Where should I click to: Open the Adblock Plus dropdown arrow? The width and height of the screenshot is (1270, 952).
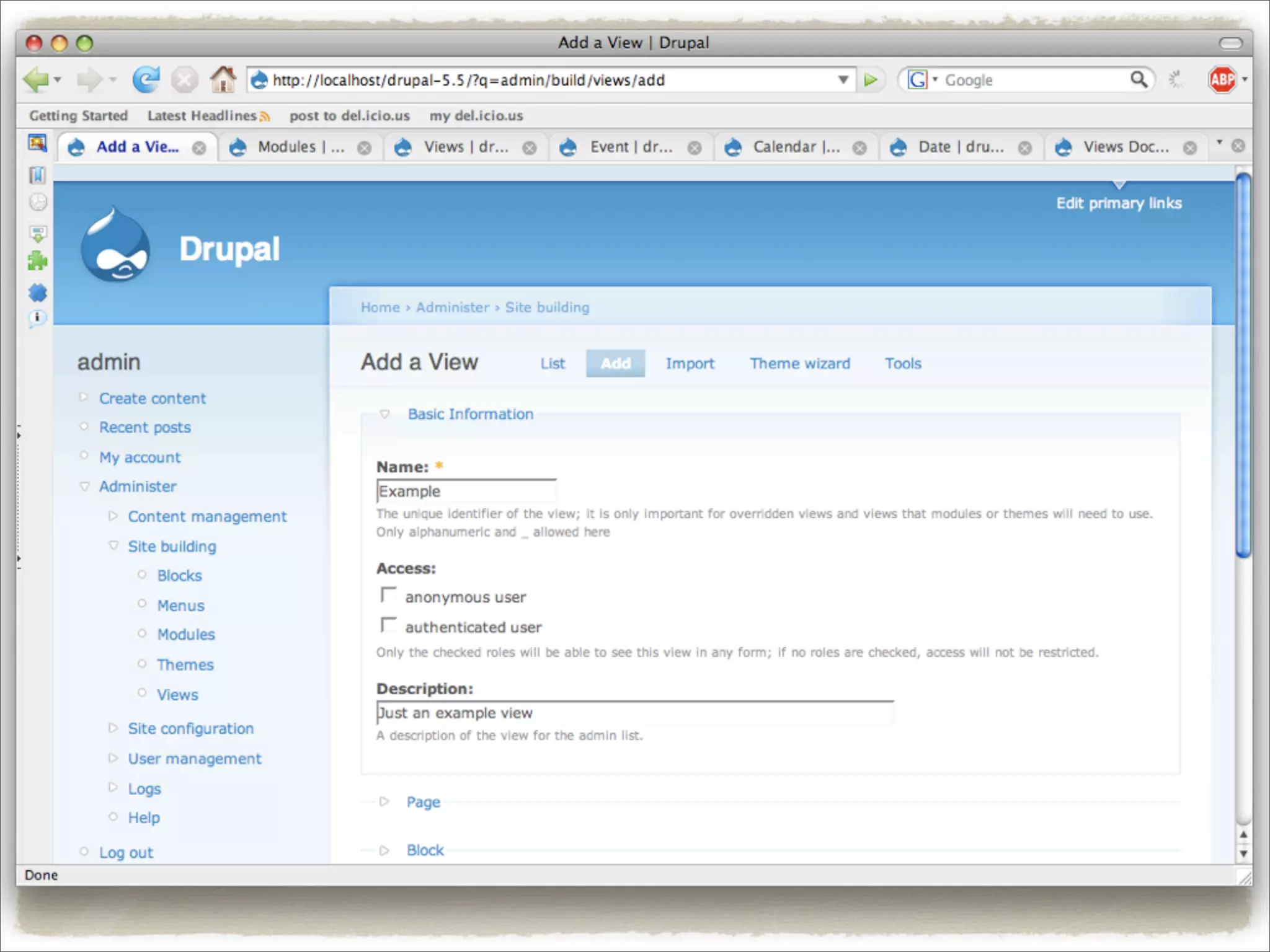tap(1245, 80)
